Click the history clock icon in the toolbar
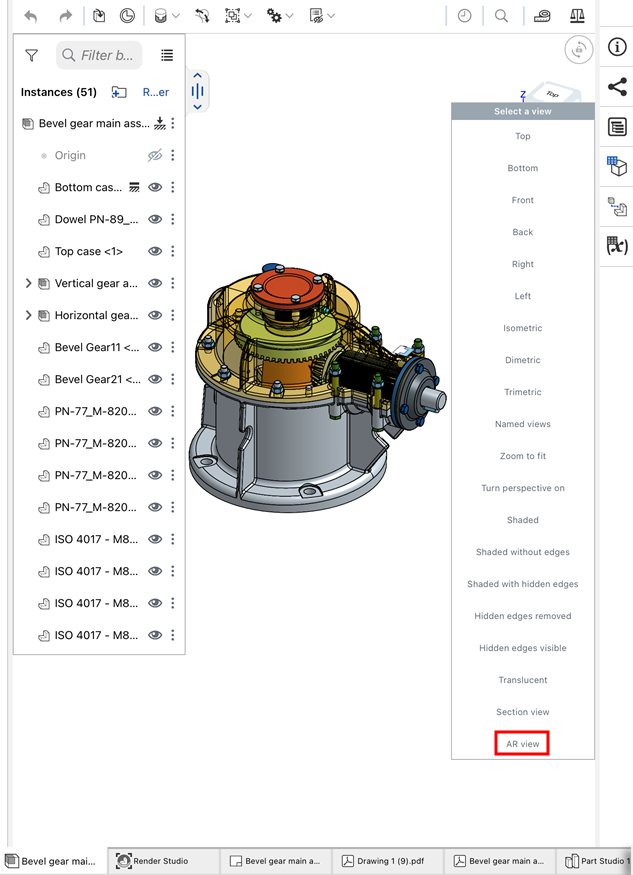 click(465, 16)
